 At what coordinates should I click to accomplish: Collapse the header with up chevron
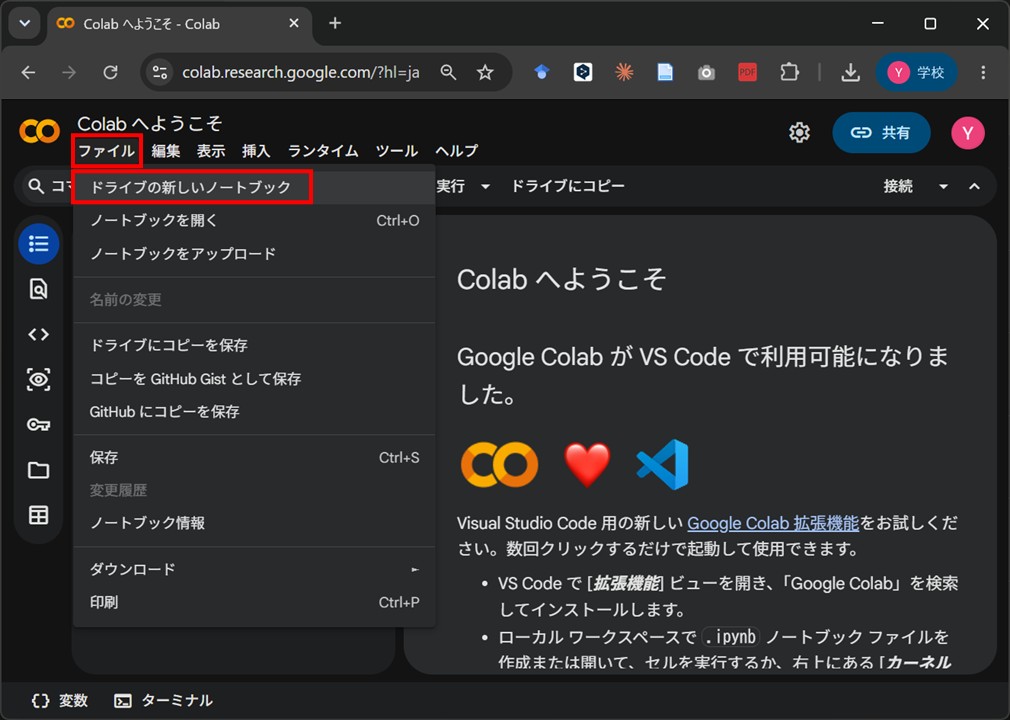(975, 187)
